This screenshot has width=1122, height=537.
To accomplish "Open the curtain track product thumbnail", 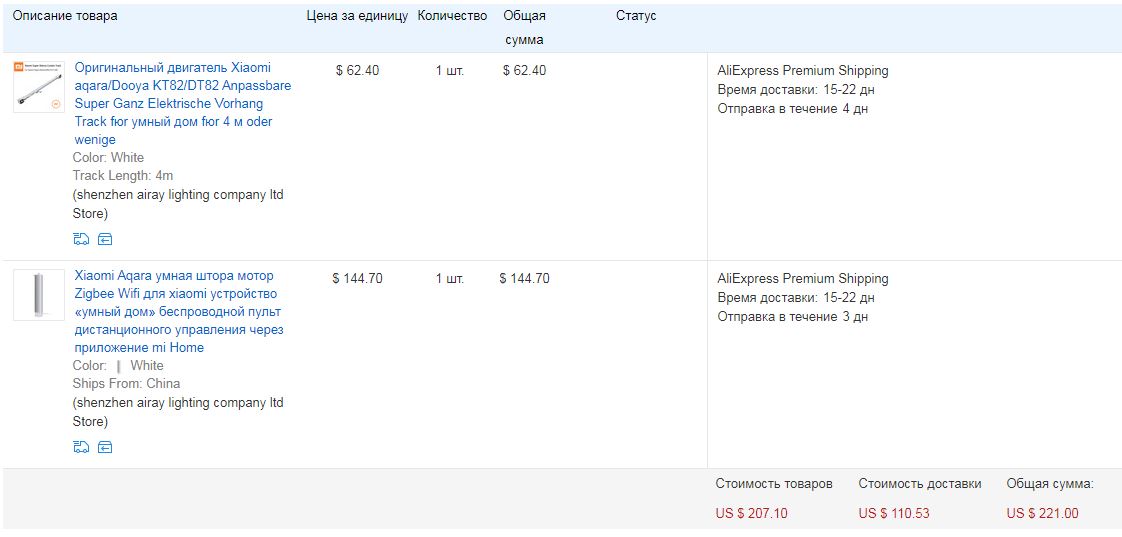I will 39,87.
